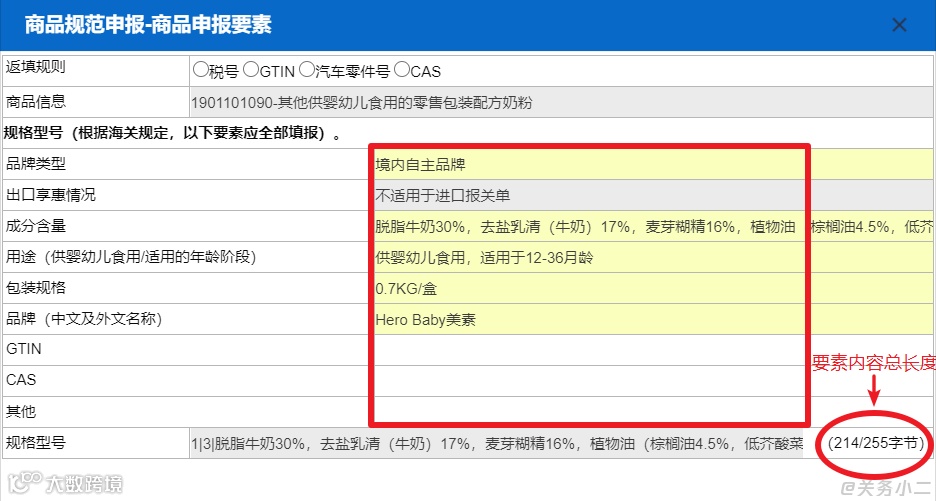Viewport: 936px width, 501px height.
Task: Click the 用途（供婴幼儿食用/适用的年龄阶段）label
Action: tap(131, 257)
